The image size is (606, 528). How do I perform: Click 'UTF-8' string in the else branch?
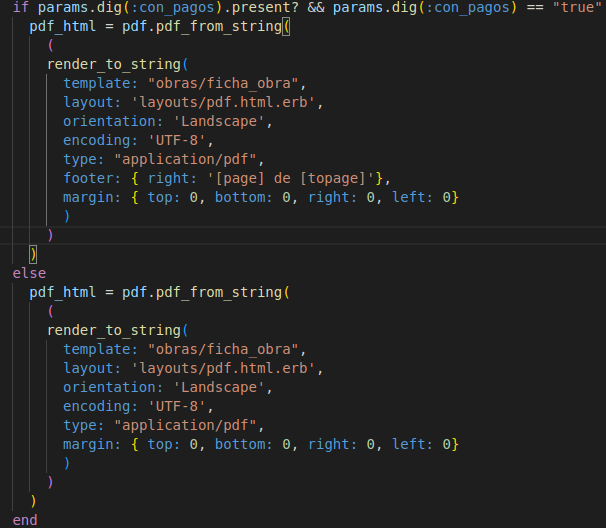(x=177, y=406)
